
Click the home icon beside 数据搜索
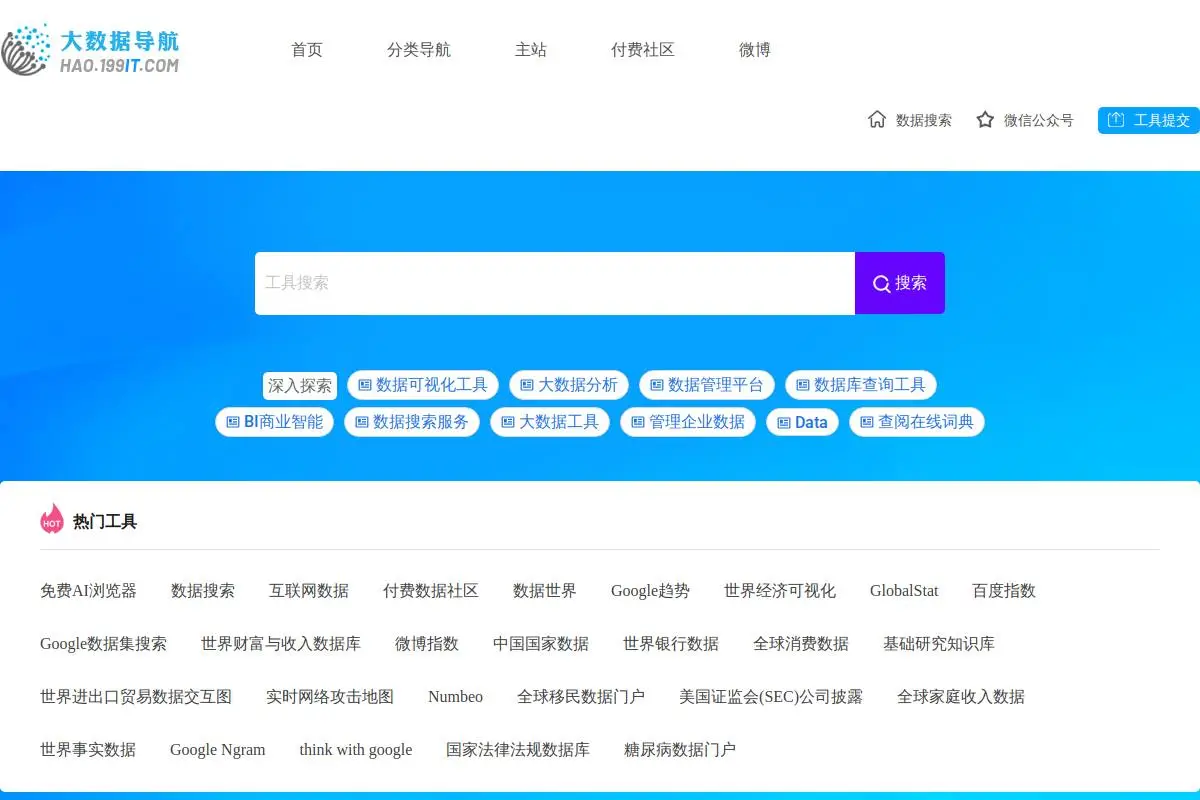click(877, 120)
